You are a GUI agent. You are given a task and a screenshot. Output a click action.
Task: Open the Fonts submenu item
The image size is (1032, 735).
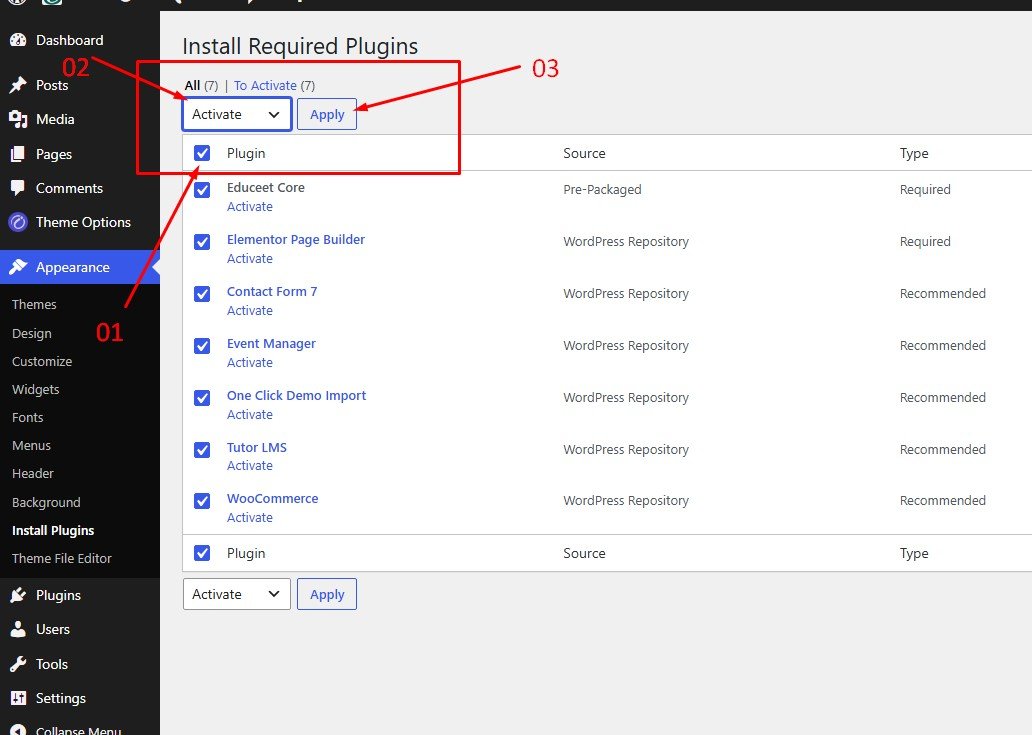[28, 417]
